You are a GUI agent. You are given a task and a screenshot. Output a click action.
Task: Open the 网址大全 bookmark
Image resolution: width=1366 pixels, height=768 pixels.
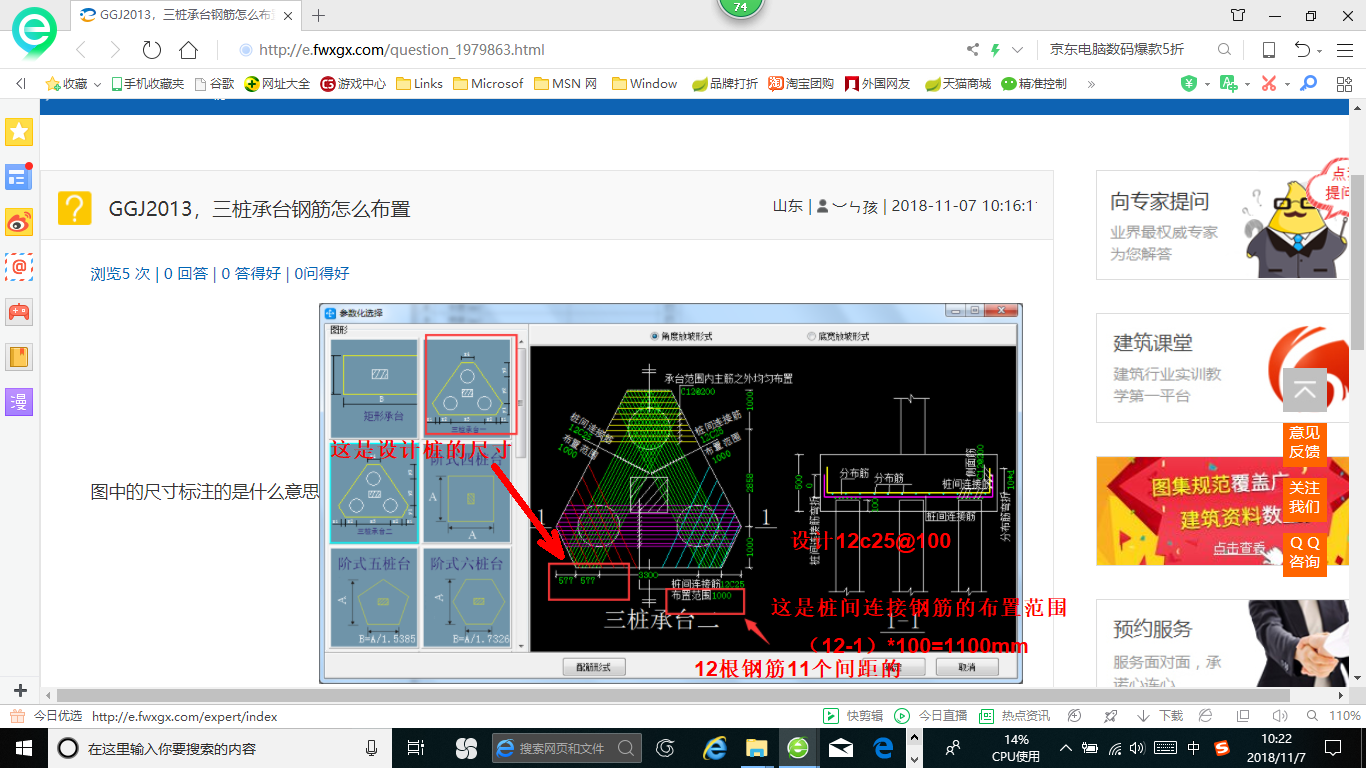pos(277,84)
